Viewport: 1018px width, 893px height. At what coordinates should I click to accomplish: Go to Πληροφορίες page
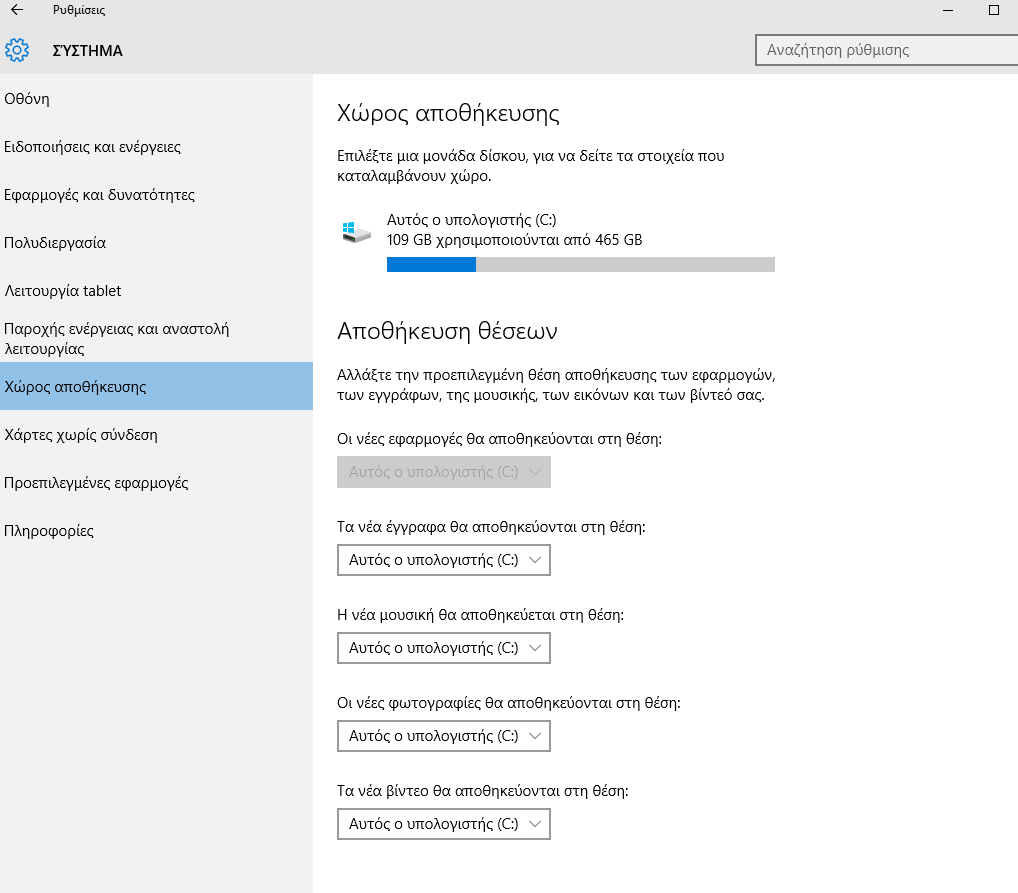(x=49, y=531)
